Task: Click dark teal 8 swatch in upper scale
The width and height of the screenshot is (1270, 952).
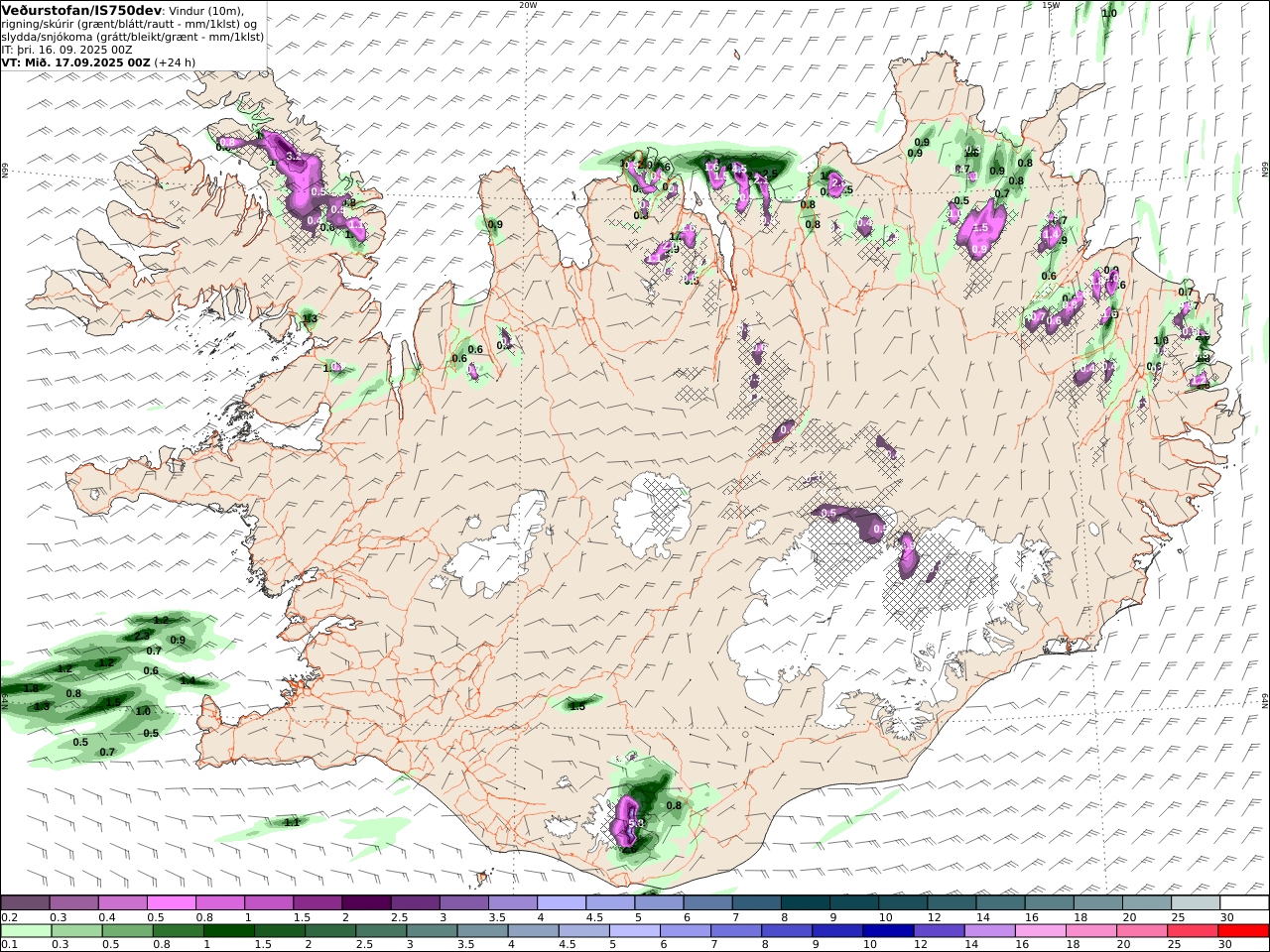Action: (x=804, y=902)
